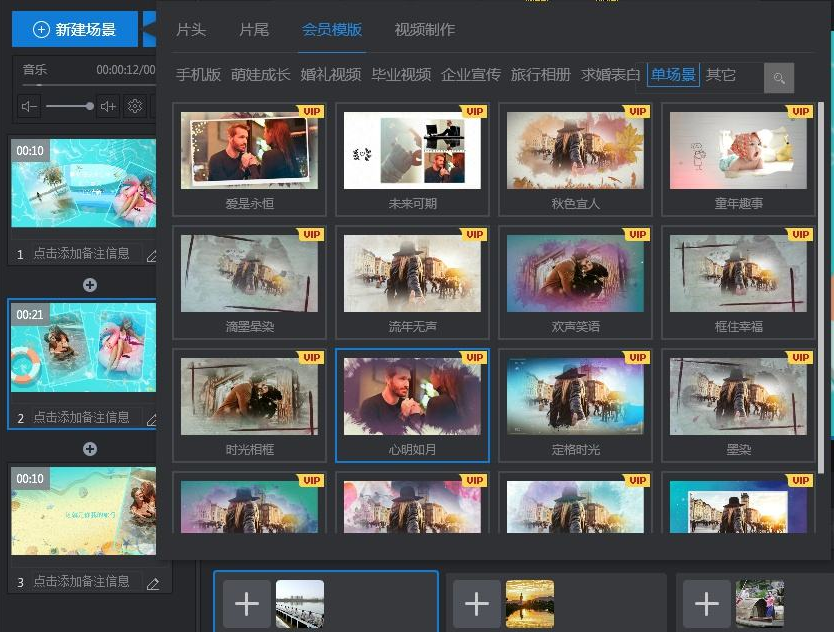Choose the 墨染 template
Viewport: 834px width, 632px height.
coord(738,405)
